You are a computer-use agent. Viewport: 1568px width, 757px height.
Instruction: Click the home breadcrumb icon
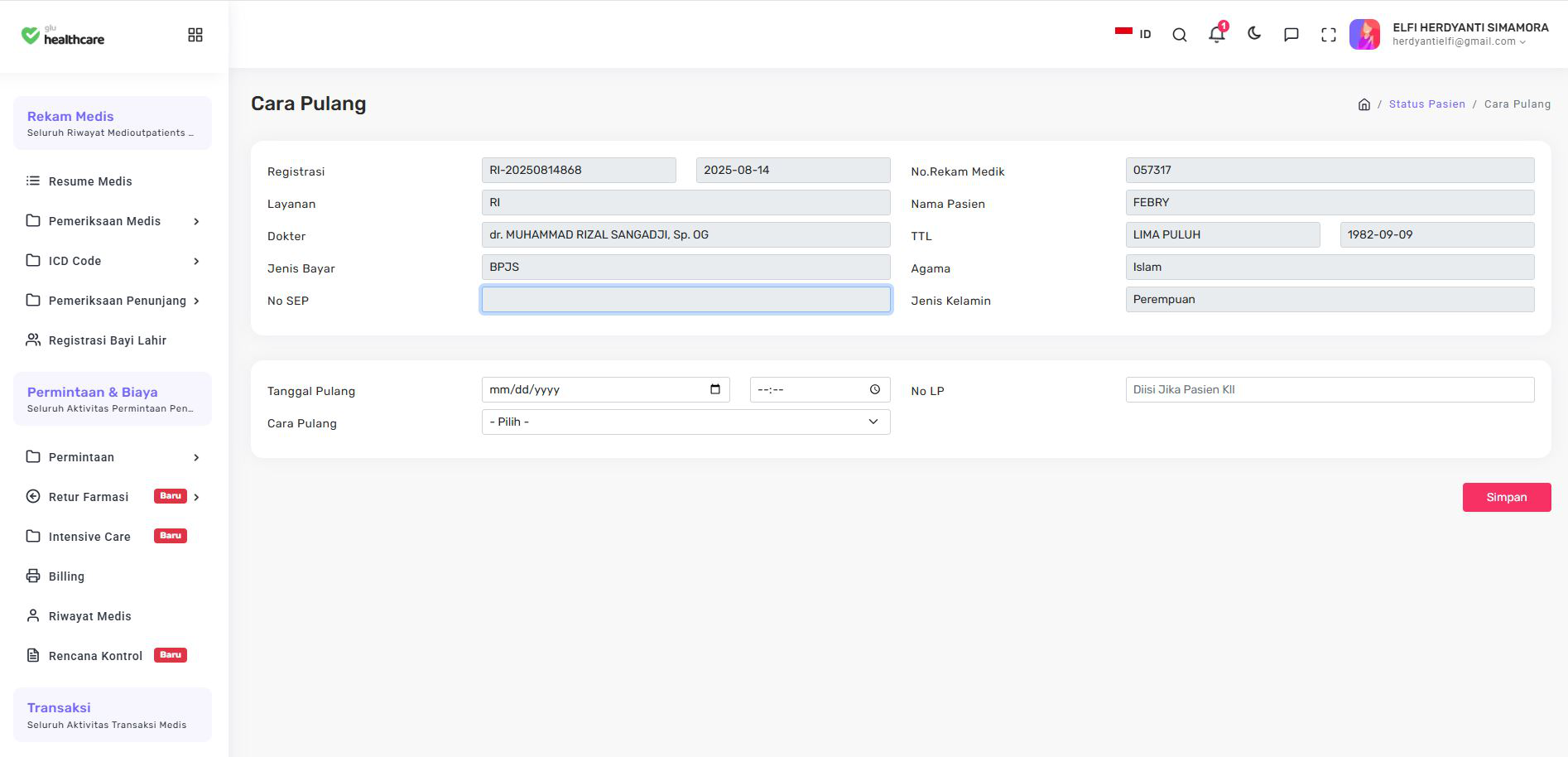point(1364,104)
